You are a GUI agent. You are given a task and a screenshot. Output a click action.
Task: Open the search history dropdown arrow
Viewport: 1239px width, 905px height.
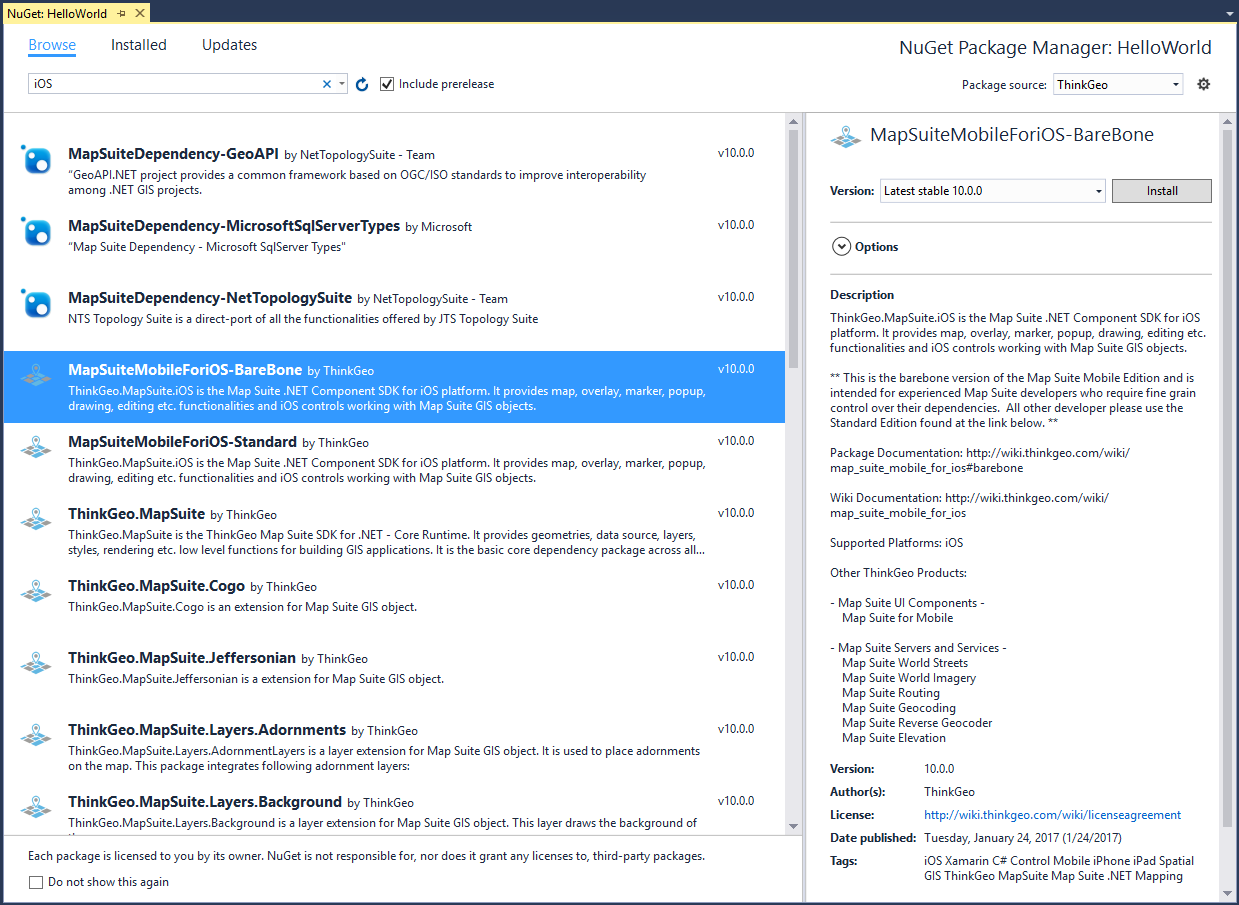click(341, 84)
